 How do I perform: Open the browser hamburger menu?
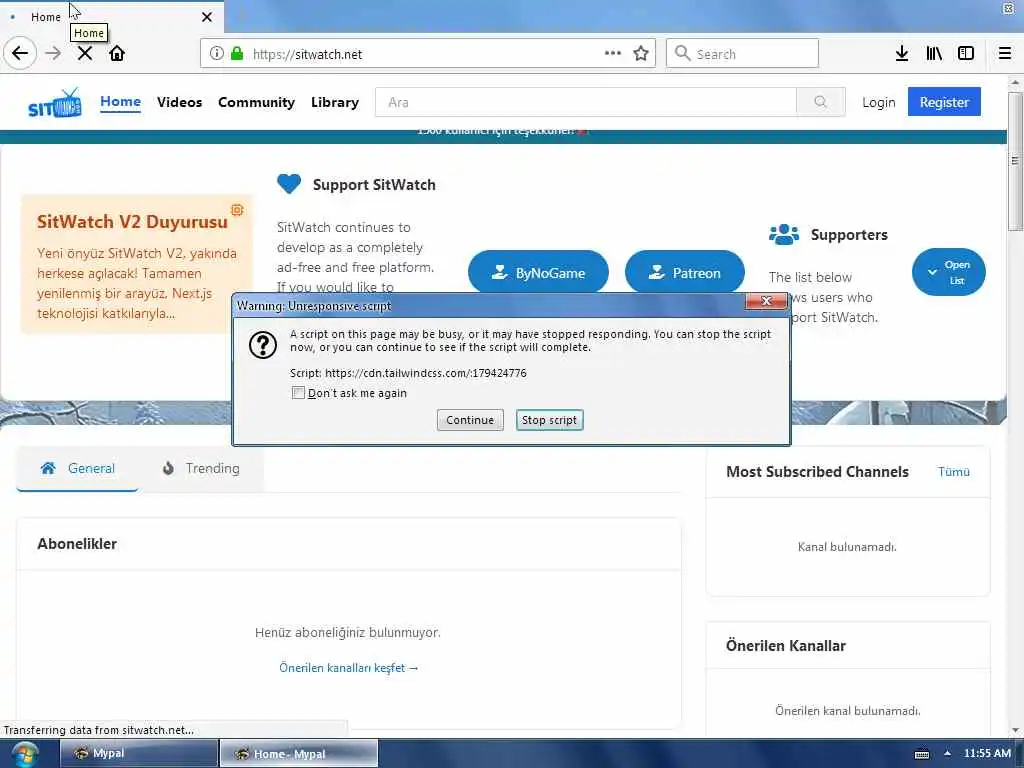click(1004, 54)
